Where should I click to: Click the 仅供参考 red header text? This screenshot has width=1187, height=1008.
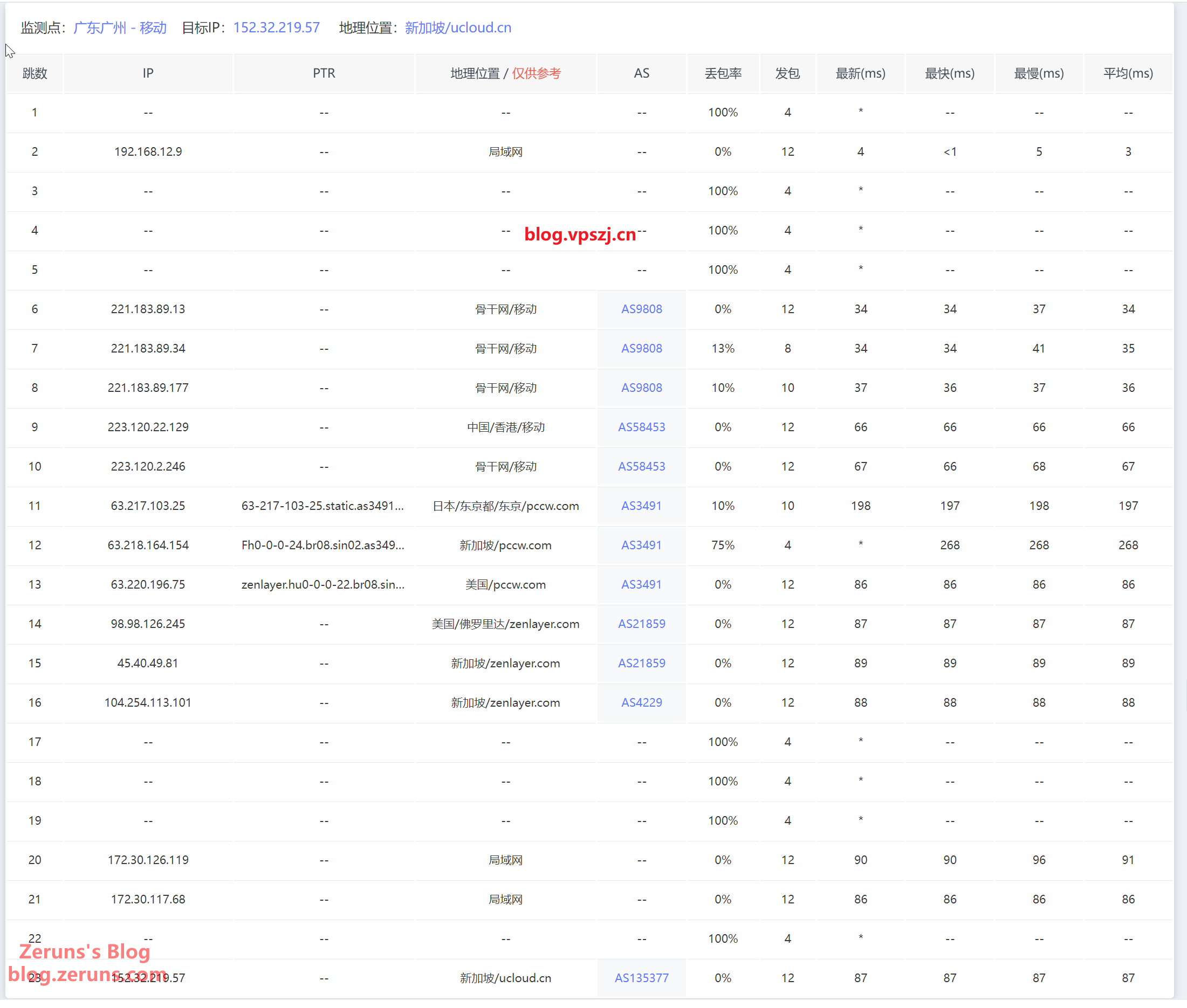[536, 73]
